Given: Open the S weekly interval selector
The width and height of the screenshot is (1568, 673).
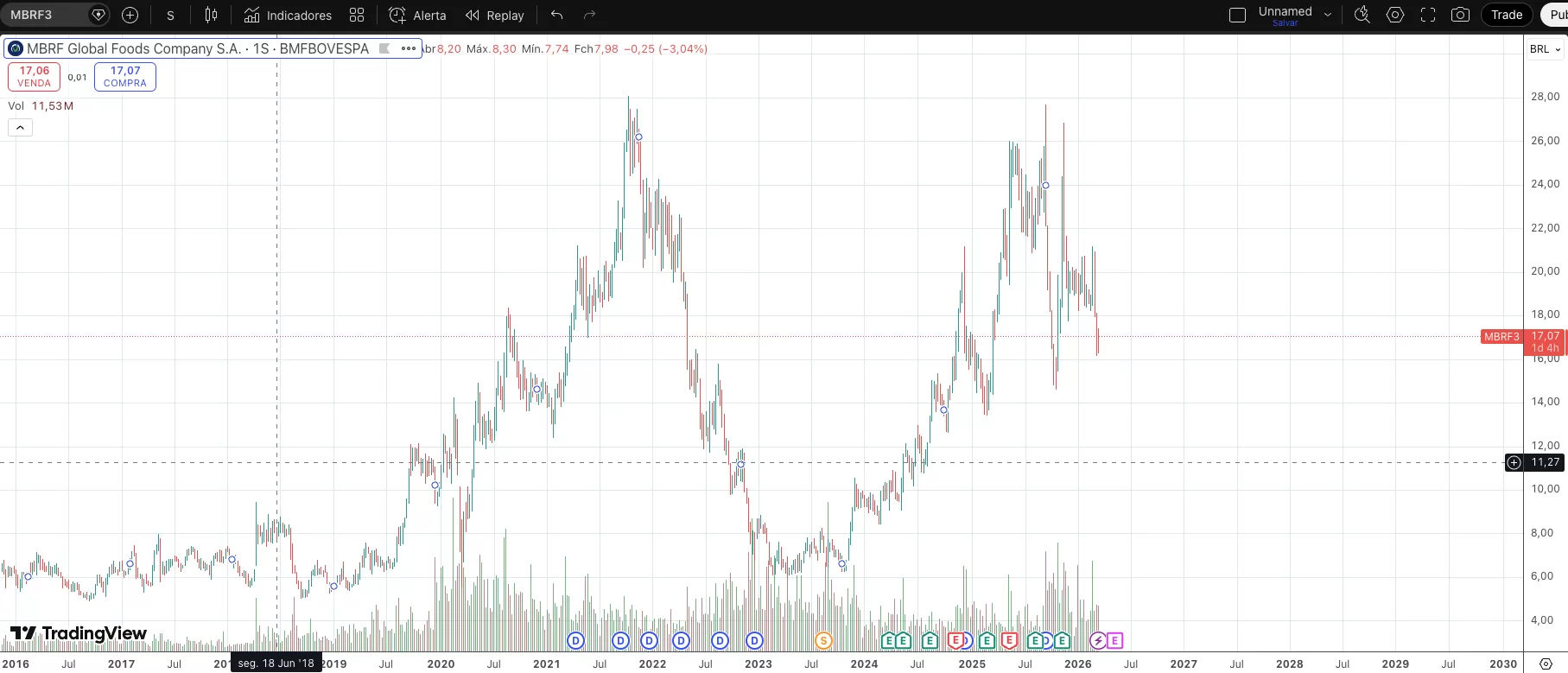Looking at the screenshot, I should pos(170,16).
